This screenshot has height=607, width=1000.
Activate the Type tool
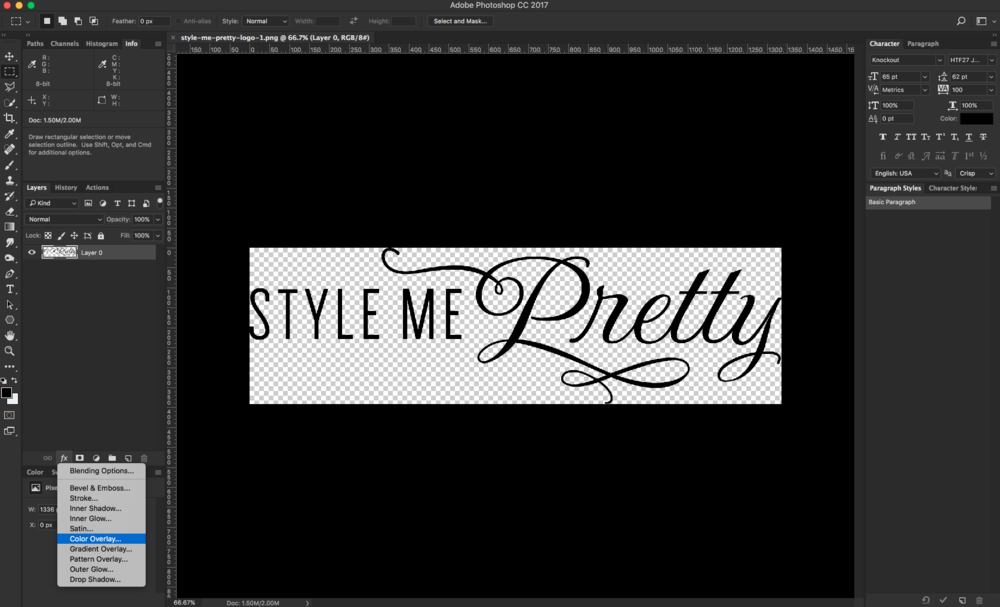coord(11,290)
